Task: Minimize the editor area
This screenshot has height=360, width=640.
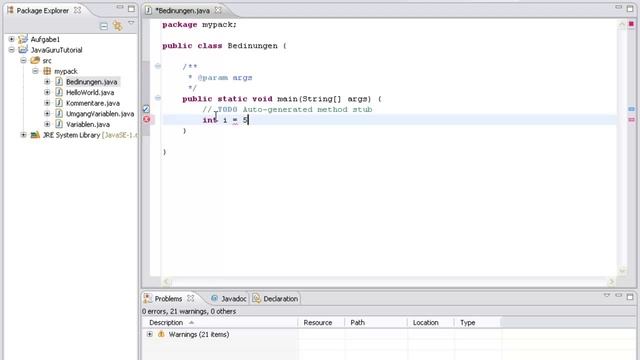Action: 618,7
